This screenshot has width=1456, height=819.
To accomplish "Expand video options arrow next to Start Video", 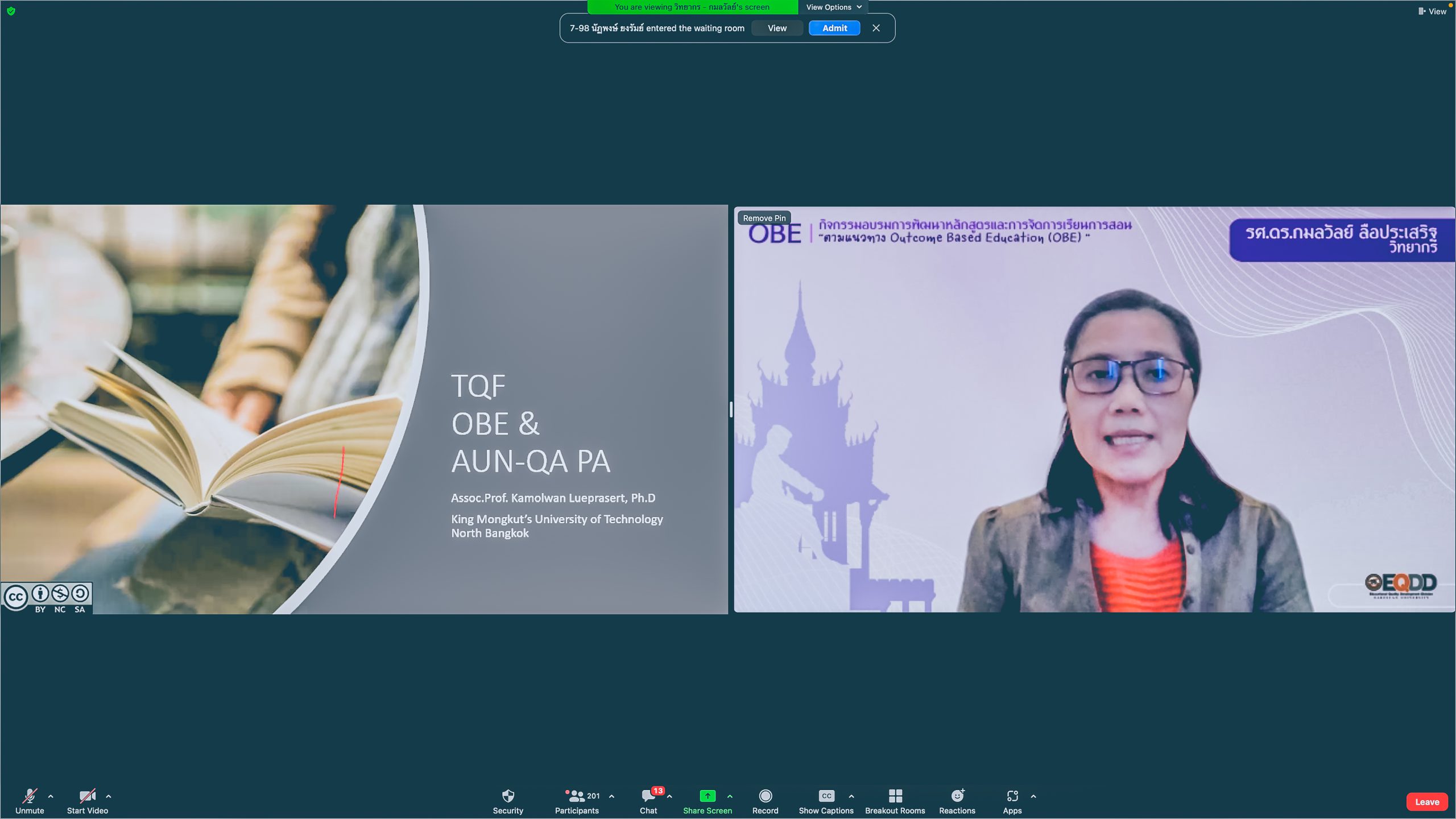I will (x=109, y=796).
